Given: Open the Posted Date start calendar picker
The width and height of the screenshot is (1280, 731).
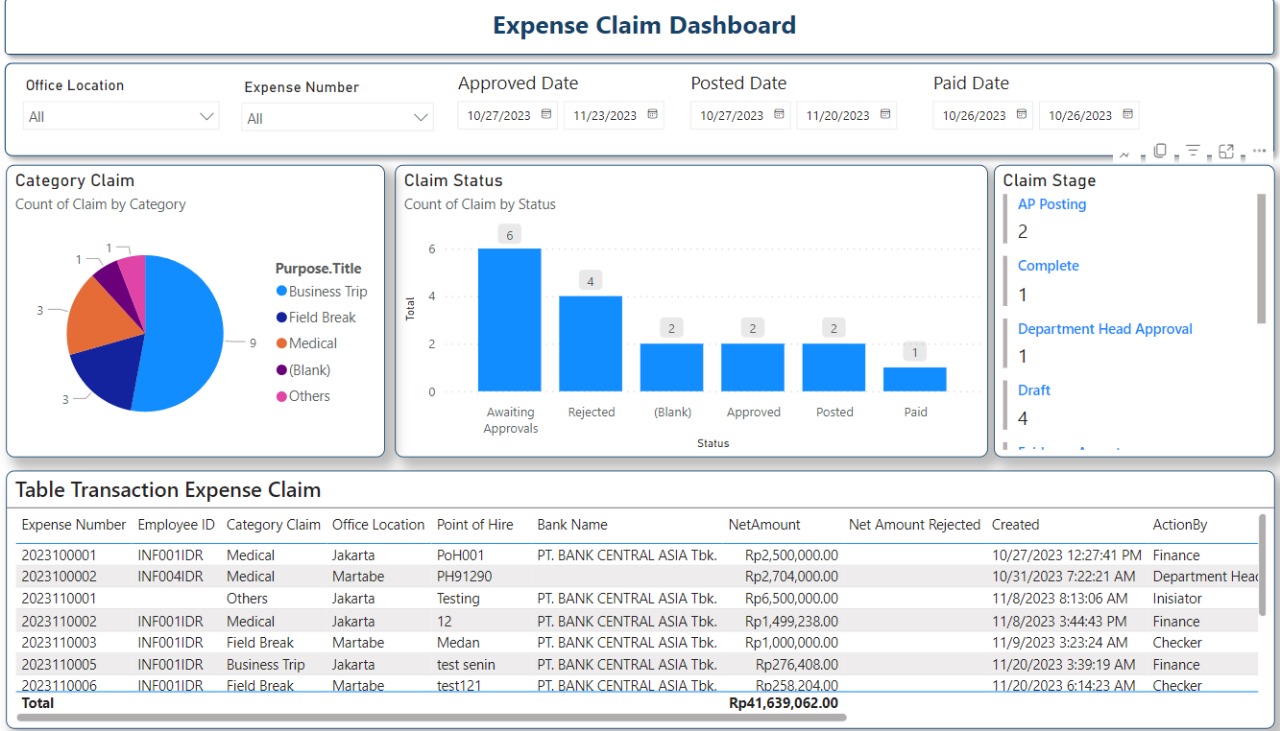Looking at the screenshot, I should tap(779, 114).
